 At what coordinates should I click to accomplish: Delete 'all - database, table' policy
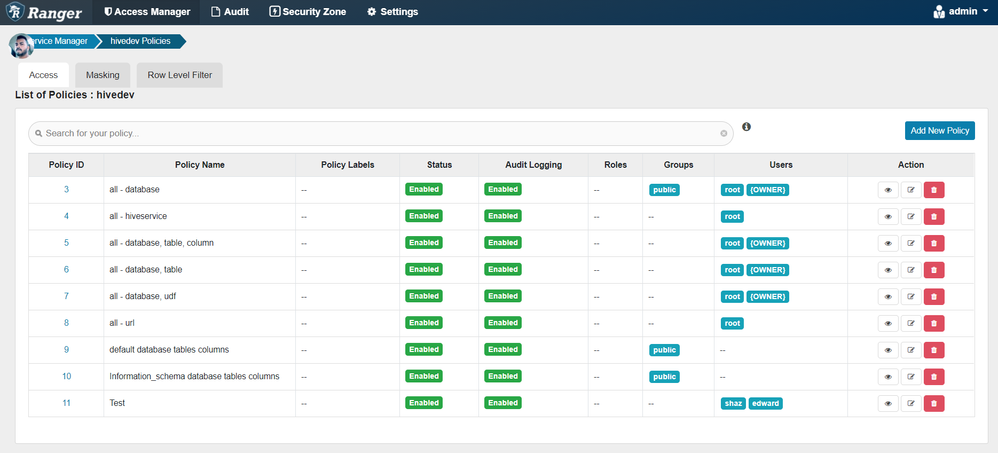pos(934,270)
